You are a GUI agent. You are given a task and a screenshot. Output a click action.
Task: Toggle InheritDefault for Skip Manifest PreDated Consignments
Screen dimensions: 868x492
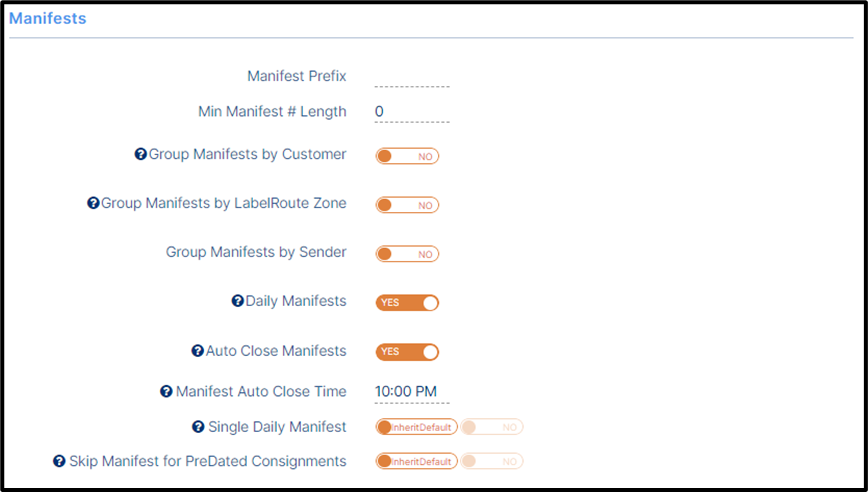(x=416, y=462)
